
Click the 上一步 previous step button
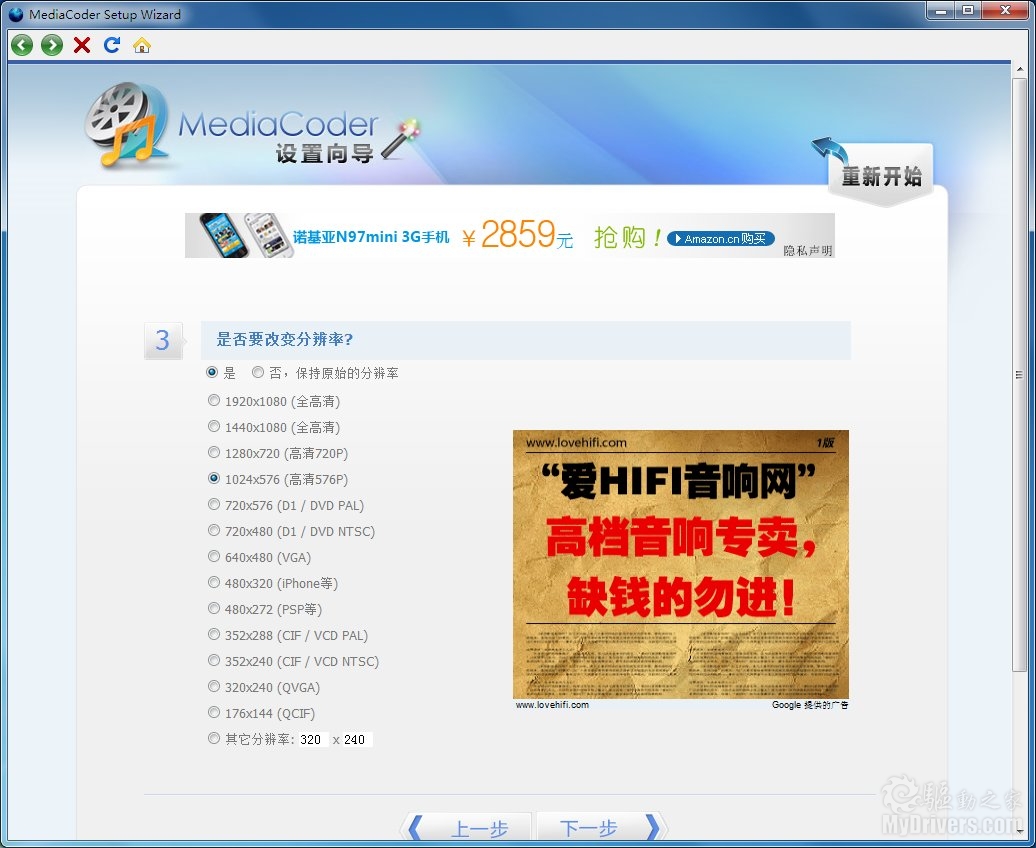pos(466,828)
